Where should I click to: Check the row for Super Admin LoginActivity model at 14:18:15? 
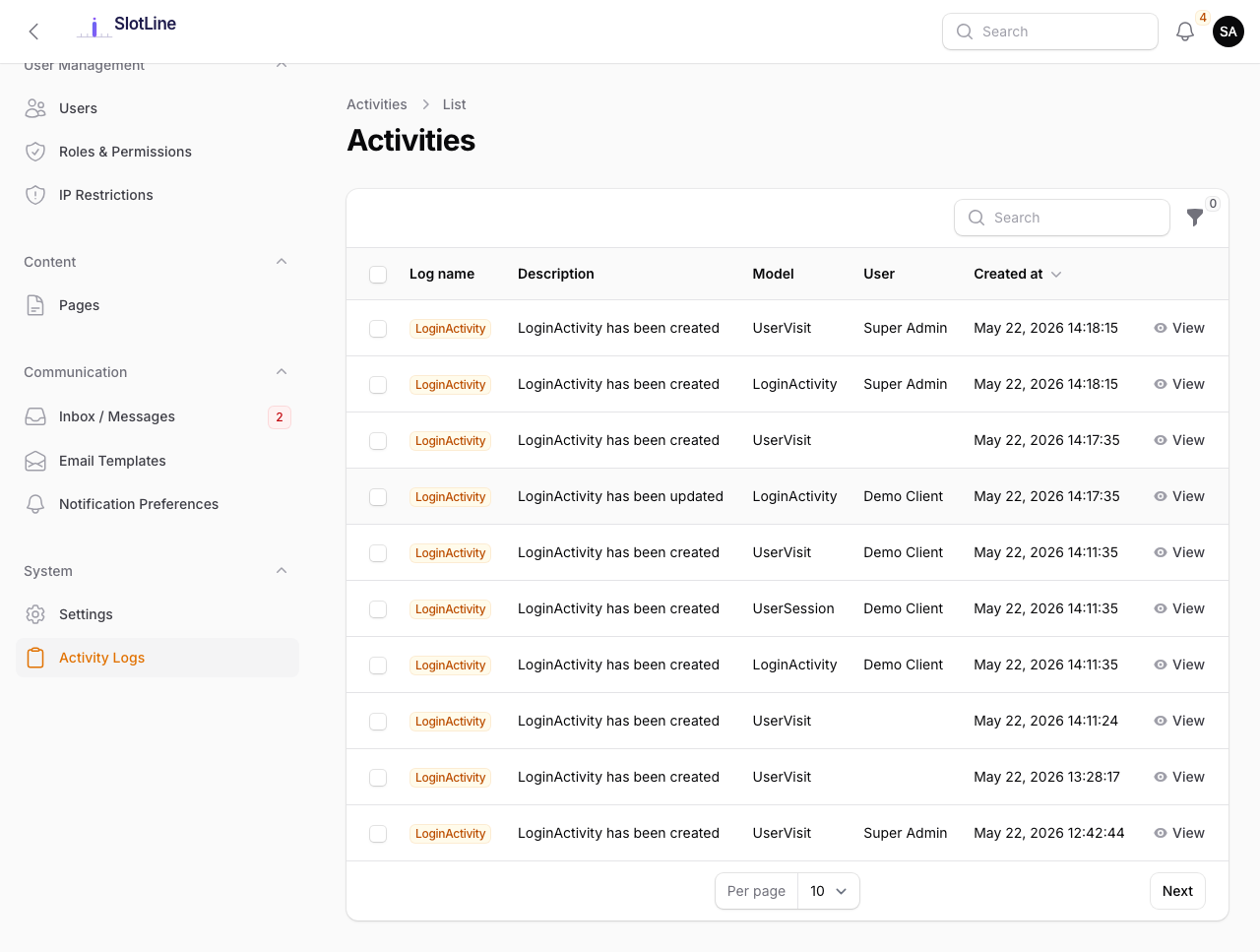(378, 384)
